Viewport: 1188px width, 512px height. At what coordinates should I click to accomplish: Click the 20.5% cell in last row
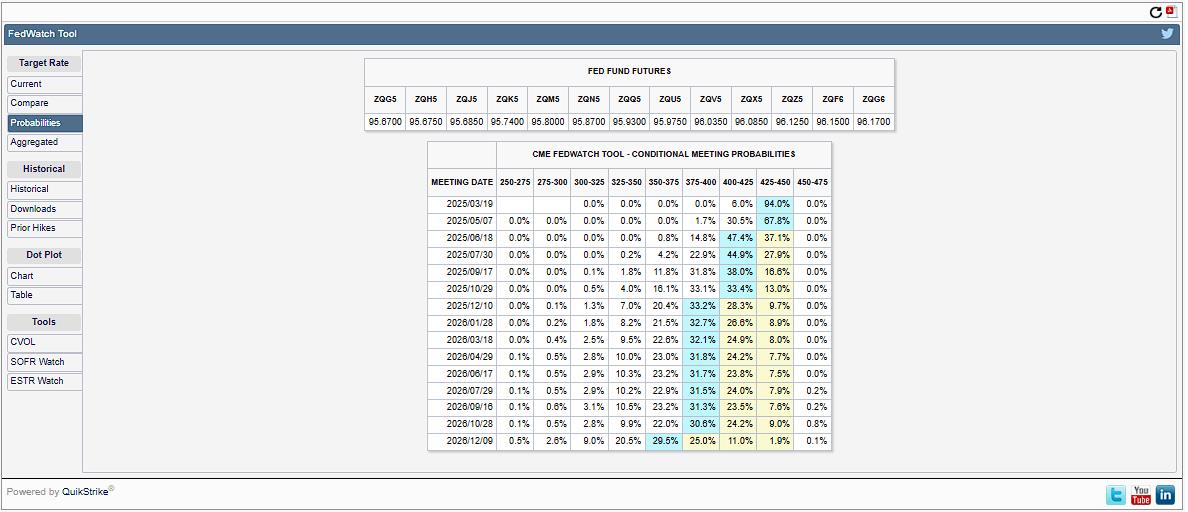click(x=627, y=441)
